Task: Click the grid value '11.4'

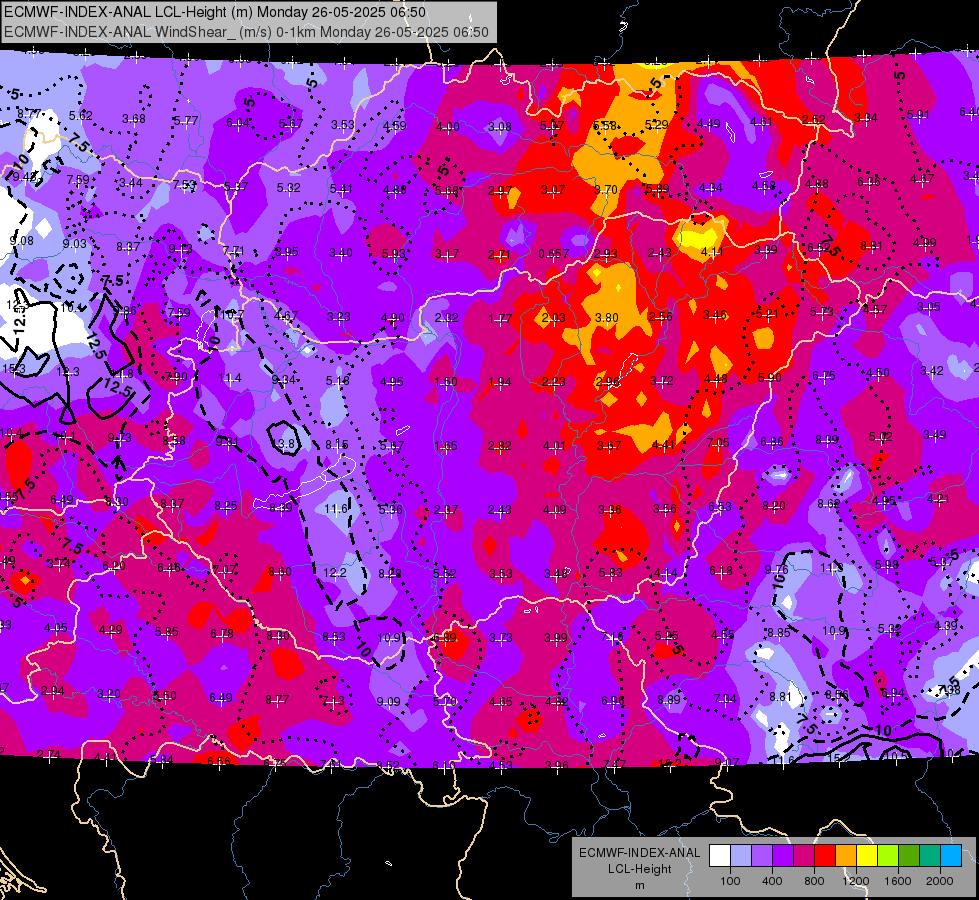Action: [230, 378]
